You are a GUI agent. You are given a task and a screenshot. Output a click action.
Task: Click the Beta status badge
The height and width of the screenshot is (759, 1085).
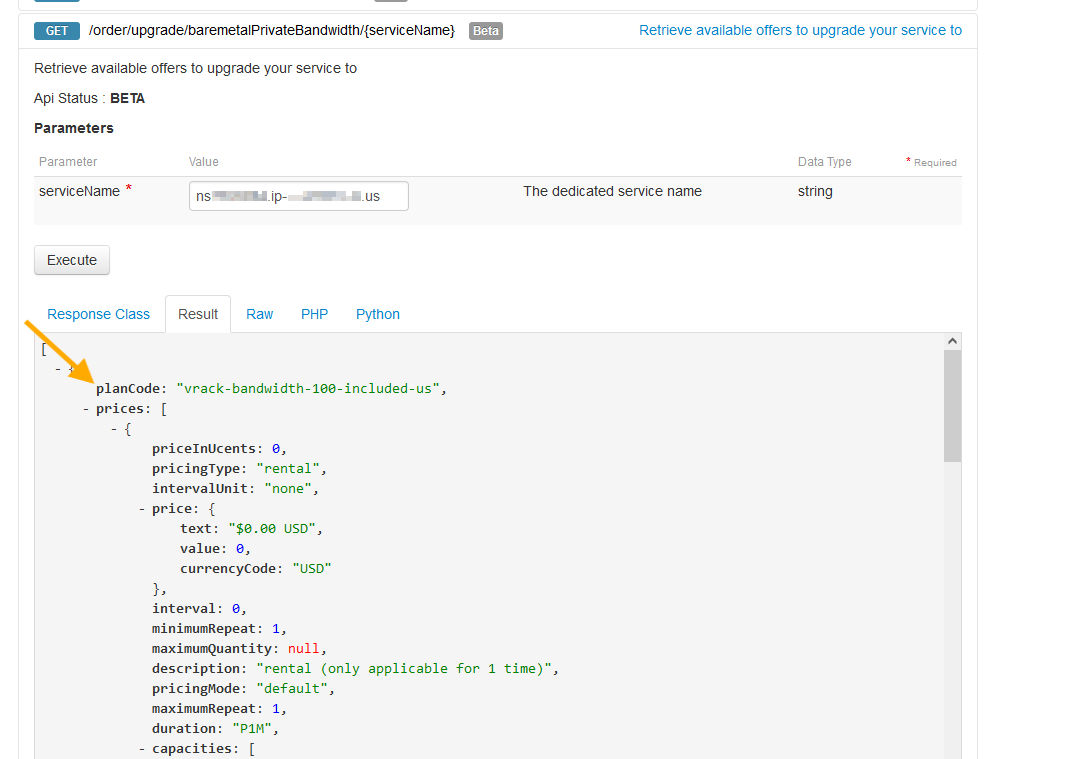point(486,30)
